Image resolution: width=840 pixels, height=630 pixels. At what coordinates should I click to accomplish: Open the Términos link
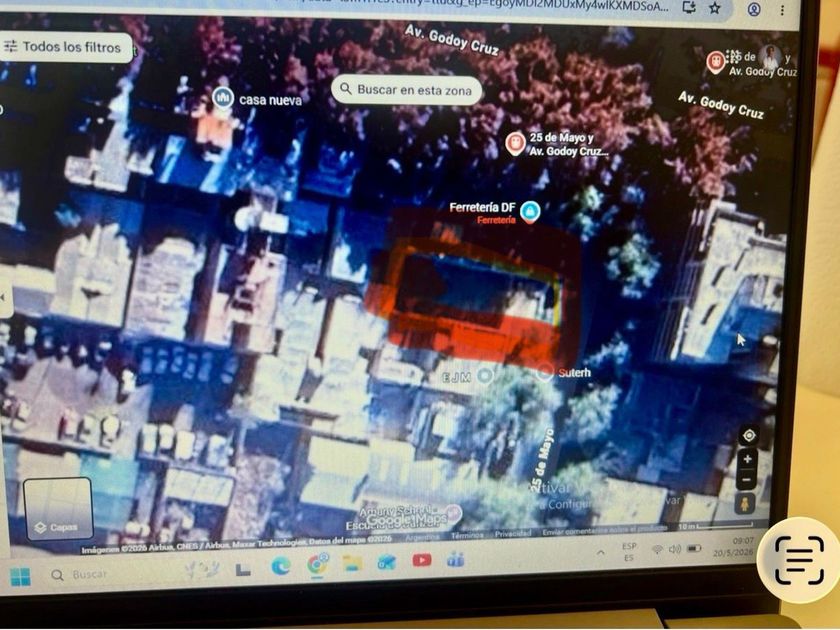pos(468,535)
